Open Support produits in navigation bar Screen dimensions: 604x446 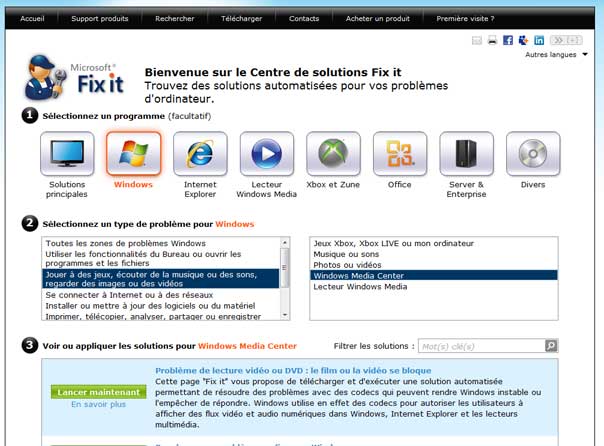(100, 18)
